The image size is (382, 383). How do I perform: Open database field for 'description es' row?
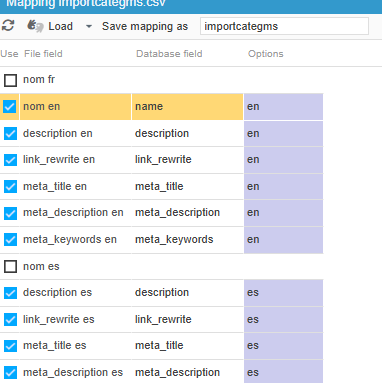187,293
